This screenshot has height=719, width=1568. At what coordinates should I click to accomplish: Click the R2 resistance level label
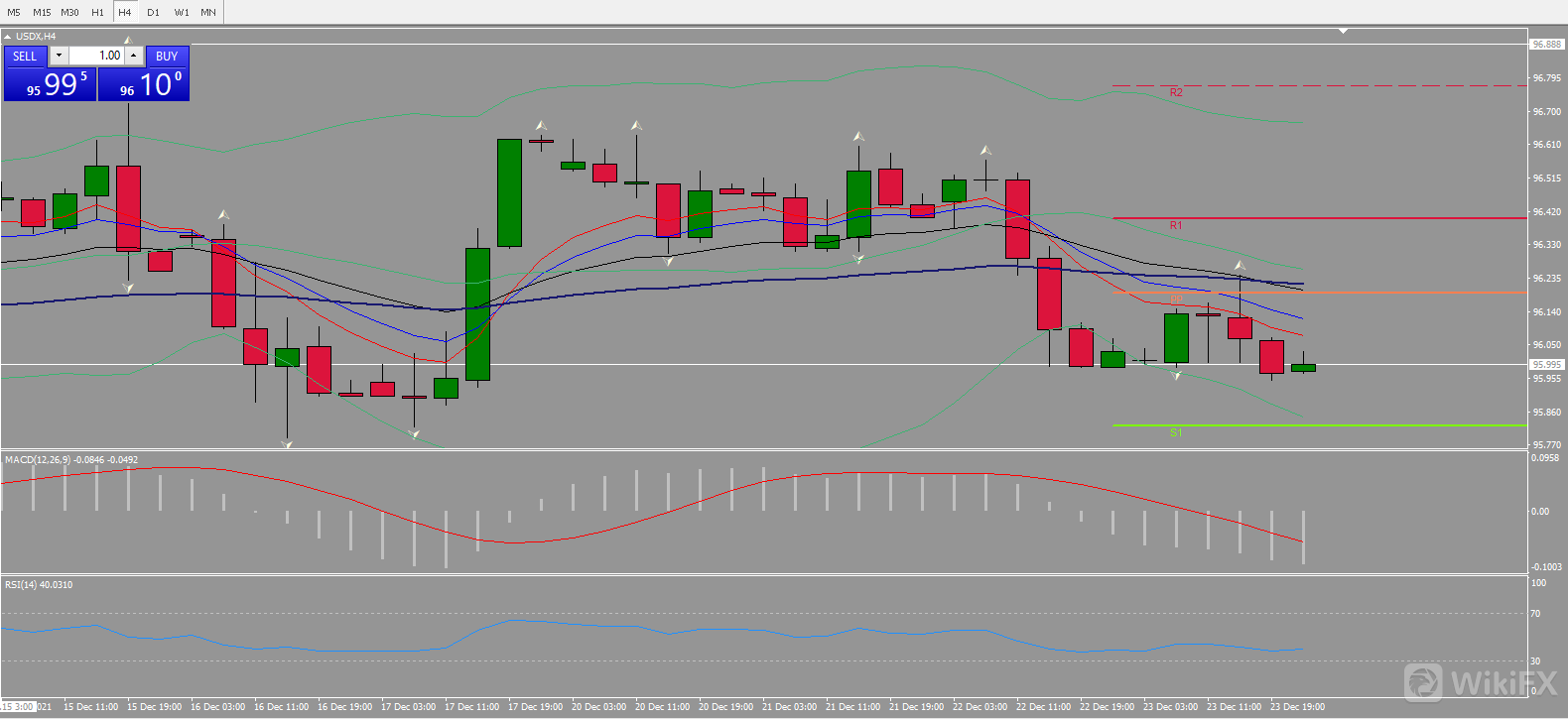1176,92
